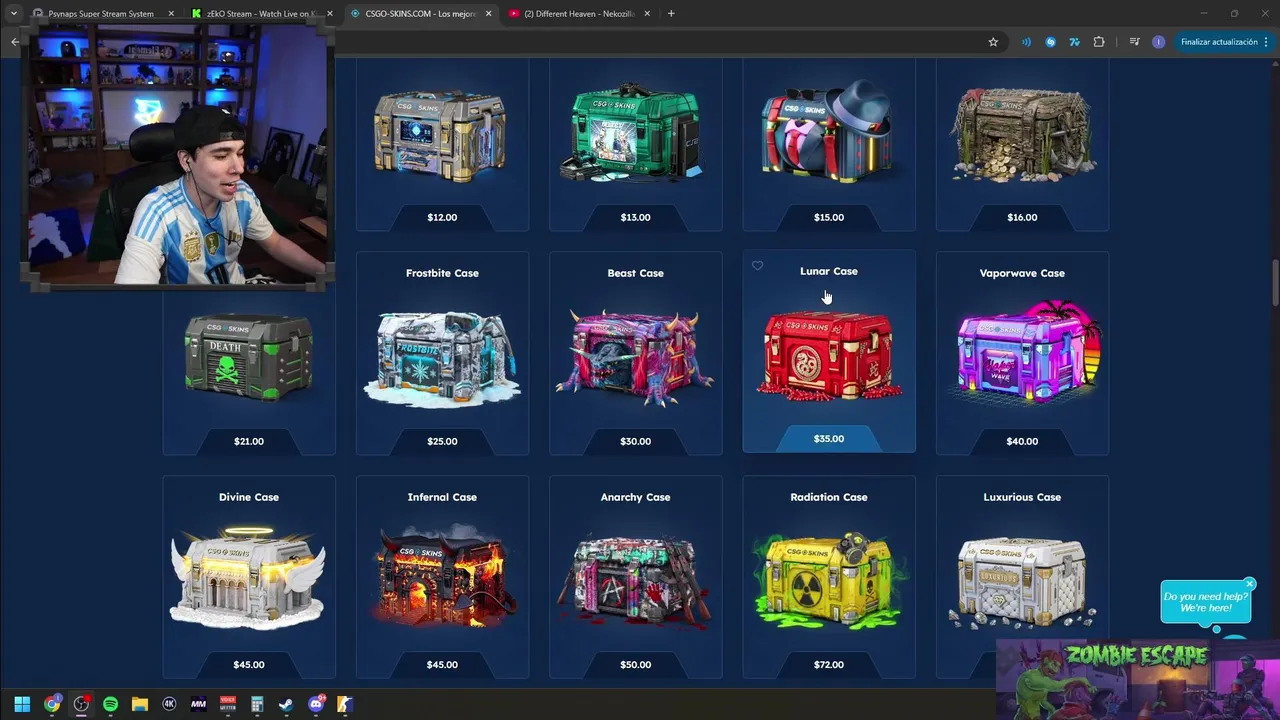Open the Beast Case title link
The image size is (1280, 720).
[x=635, y=273]
